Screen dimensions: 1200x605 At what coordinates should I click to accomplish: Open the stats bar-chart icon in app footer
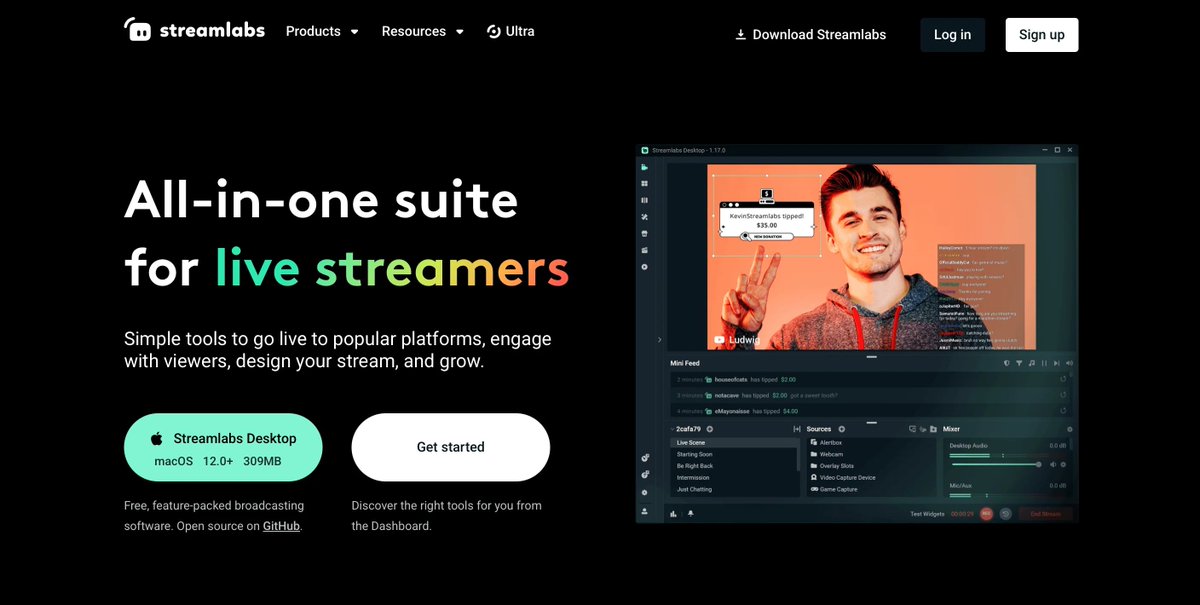673,514
